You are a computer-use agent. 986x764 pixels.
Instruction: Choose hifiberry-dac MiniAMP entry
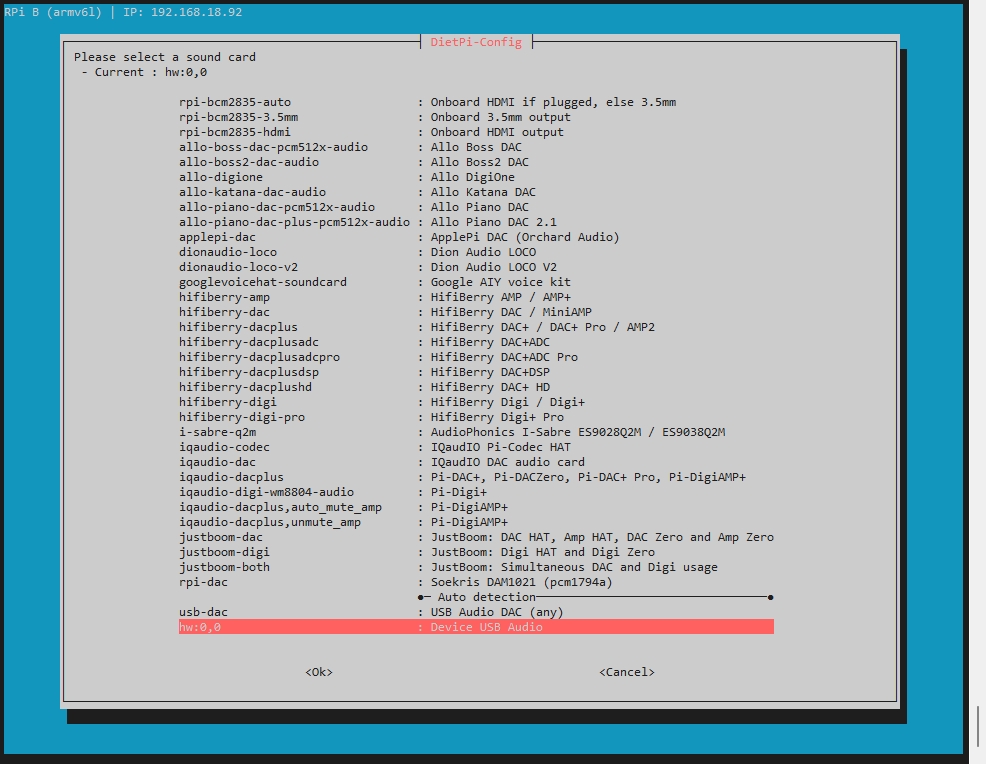click(x=476, y=312)
